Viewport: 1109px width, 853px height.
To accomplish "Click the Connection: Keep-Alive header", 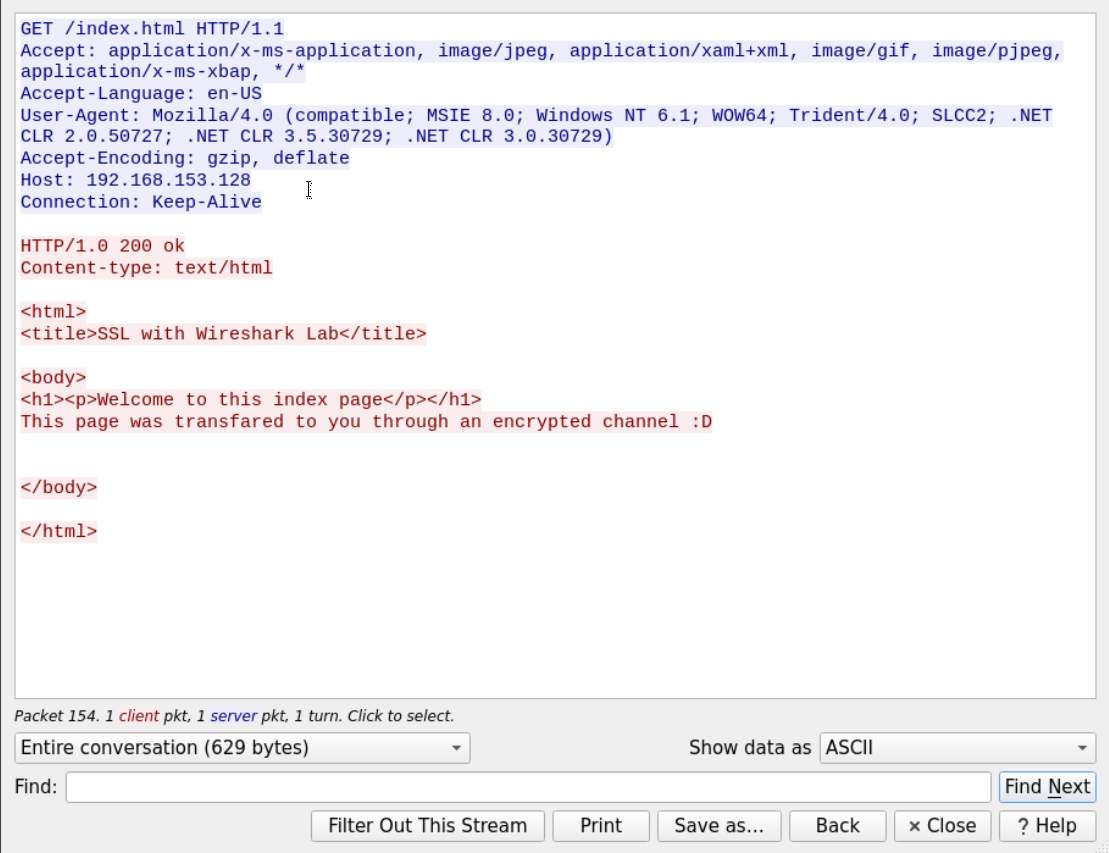I will (x=141, y=203).
